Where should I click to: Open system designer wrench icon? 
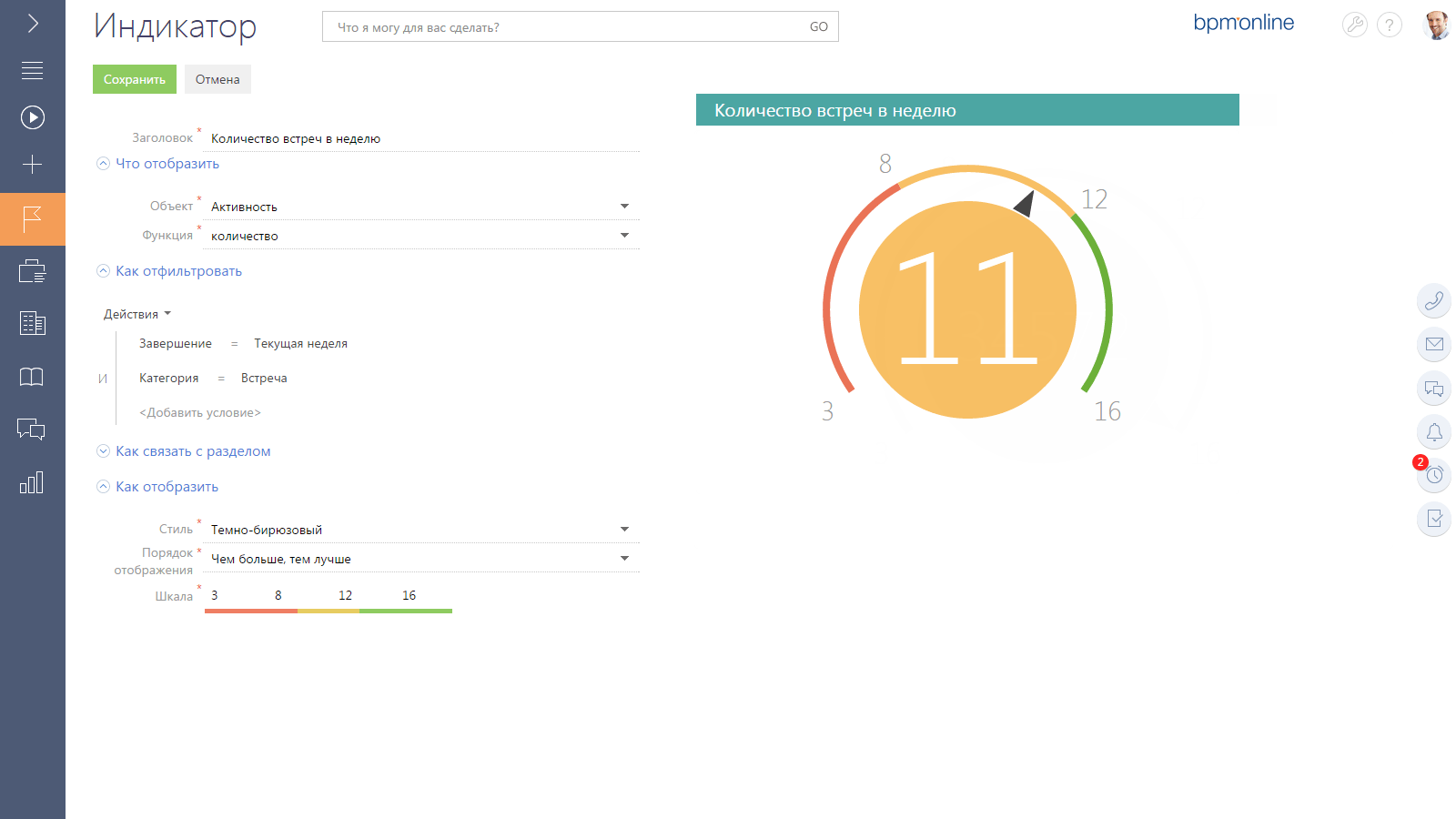point(1355,25)
